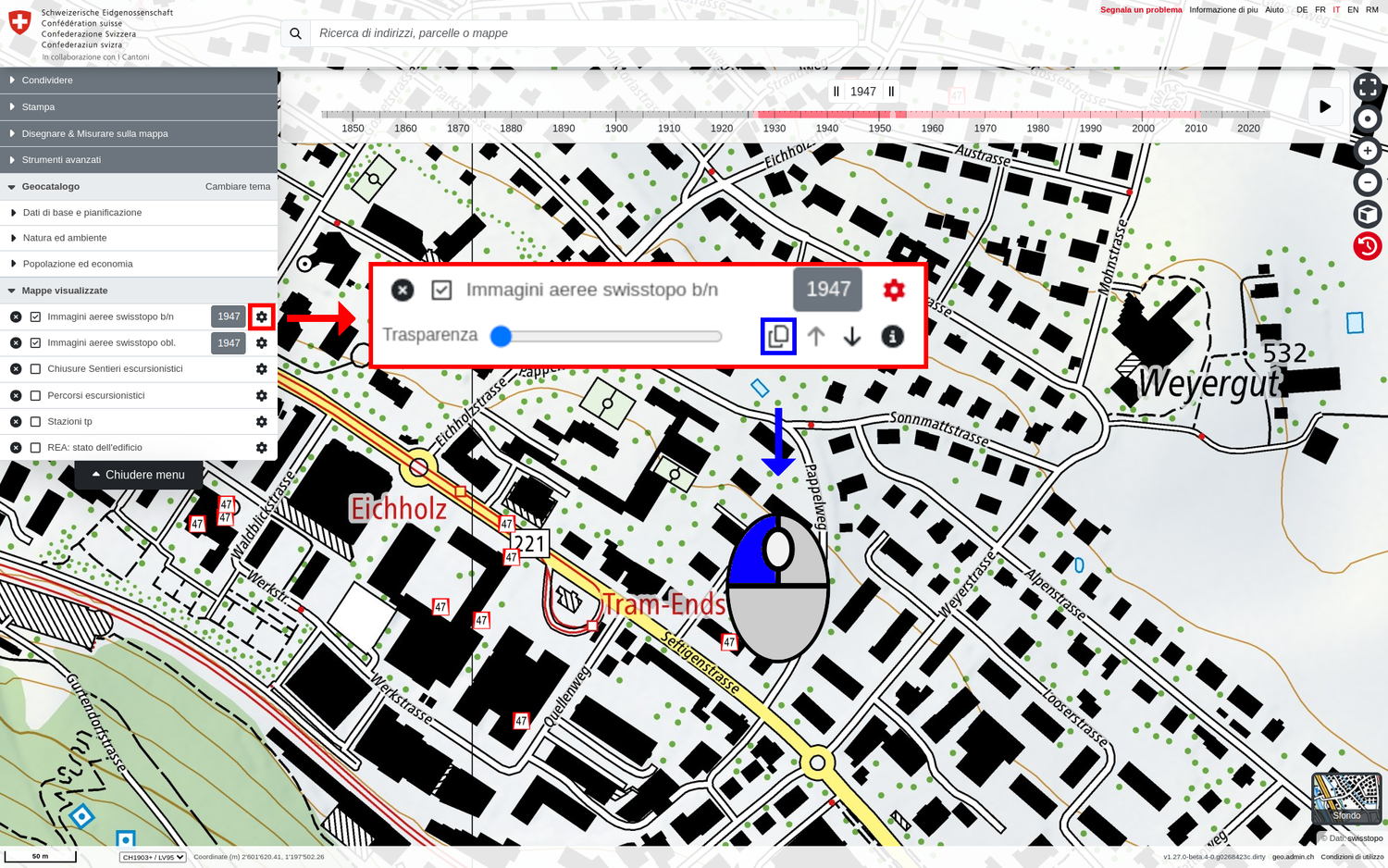Screen dimensions: 1388x868
Task: Click the geolocation target icon
Action: [x=1367, y=119]
